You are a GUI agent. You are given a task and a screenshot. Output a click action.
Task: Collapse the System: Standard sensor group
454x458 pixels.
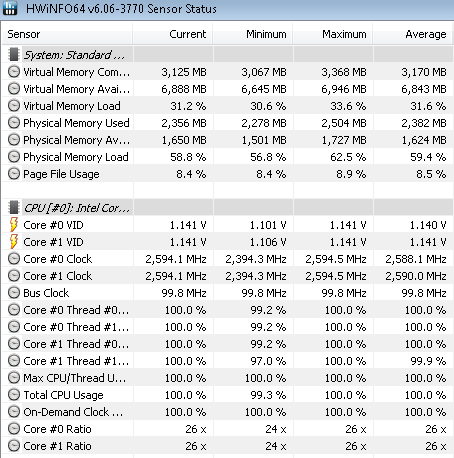tap(74, 55)
